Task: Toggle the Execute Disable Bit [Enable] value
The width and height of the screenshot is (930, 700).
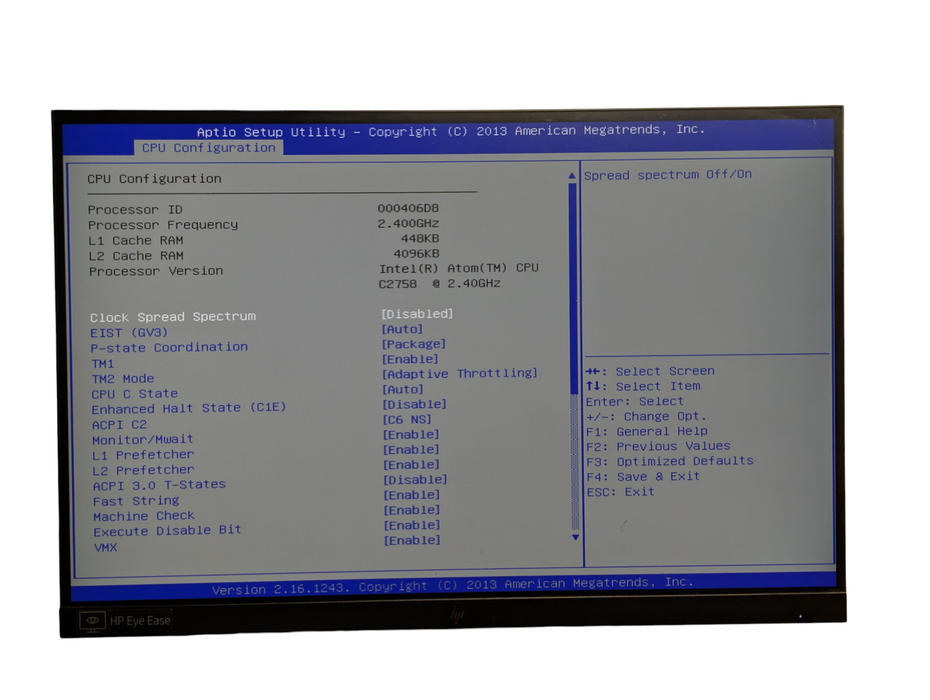Action: 412,525
